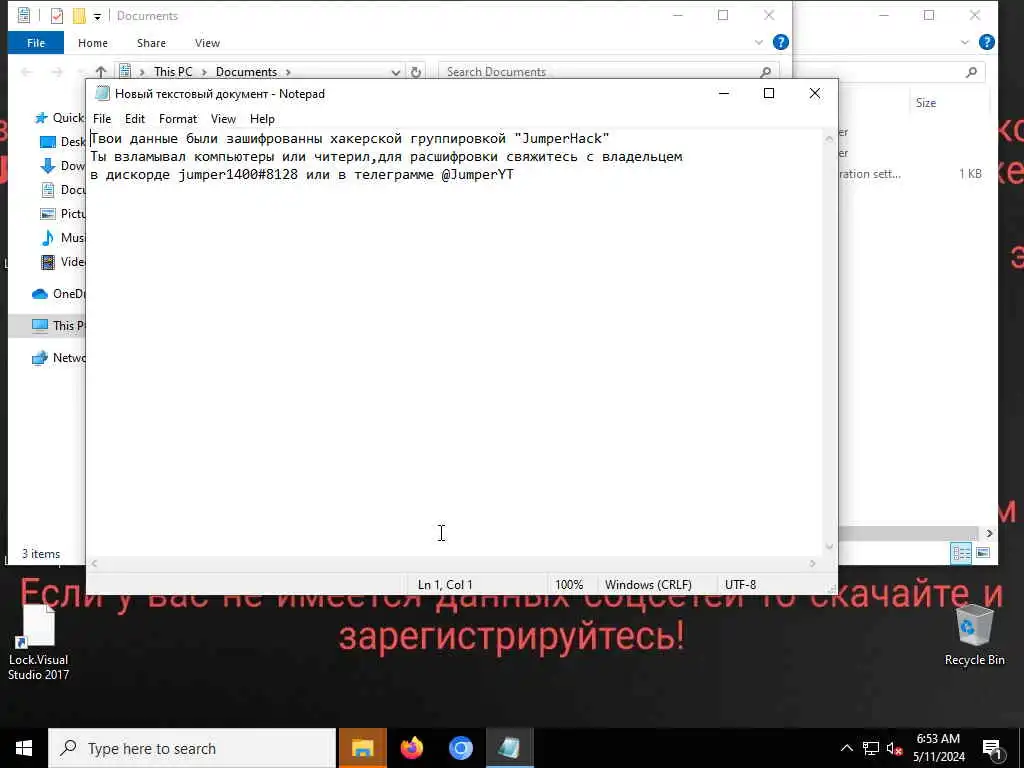Image resolution: width=1024 pixels, height=768 pixels.
Task: Open the View ribbon tab in Explorer
Action: (207, 42)
